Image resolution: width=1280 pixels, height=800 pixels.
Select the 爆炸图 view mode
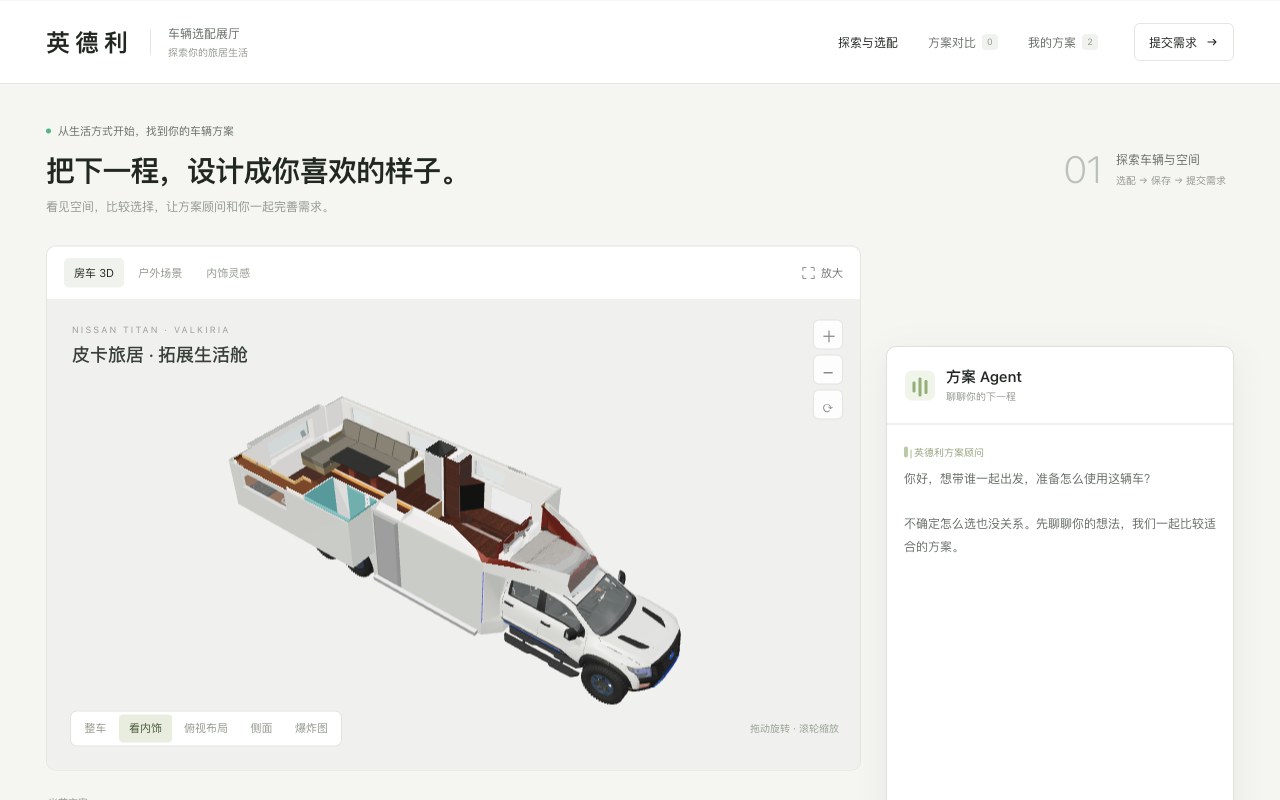coord(311,728)
